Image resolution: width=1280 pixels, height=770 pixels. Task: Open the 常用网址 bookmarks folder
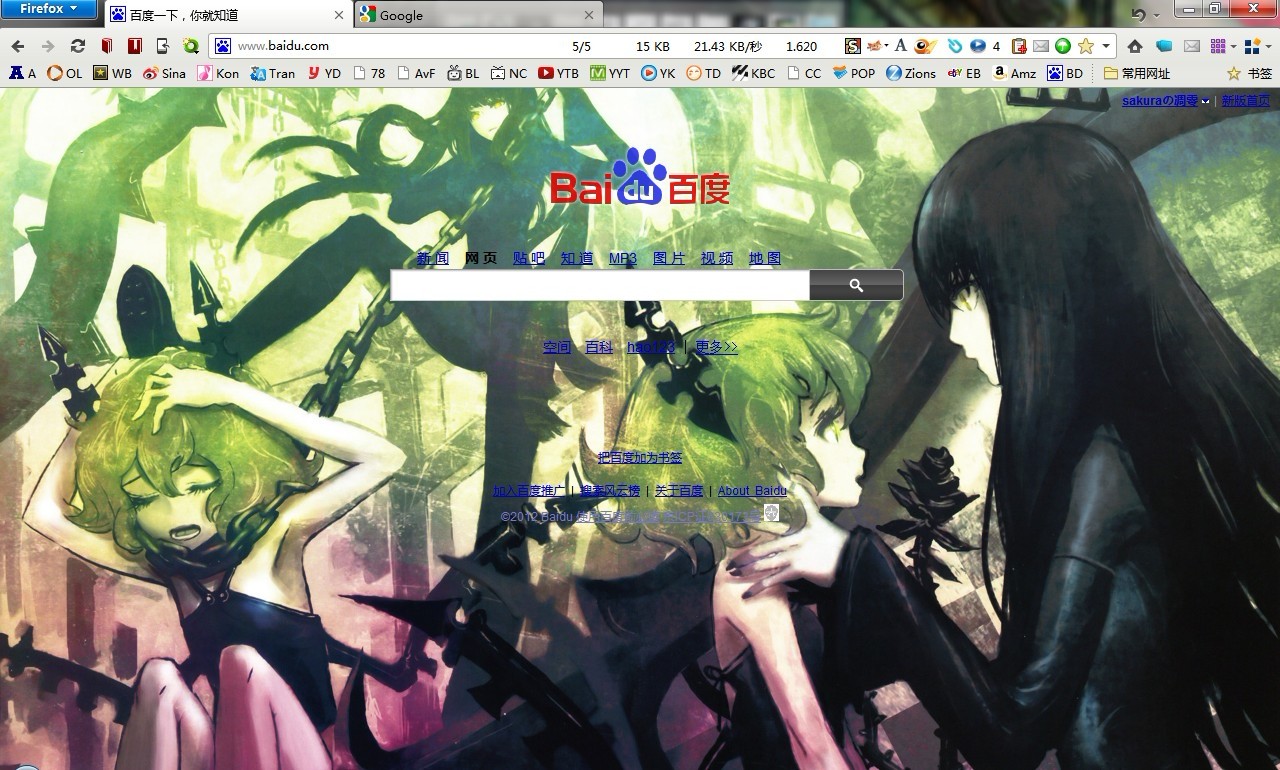1137,73
